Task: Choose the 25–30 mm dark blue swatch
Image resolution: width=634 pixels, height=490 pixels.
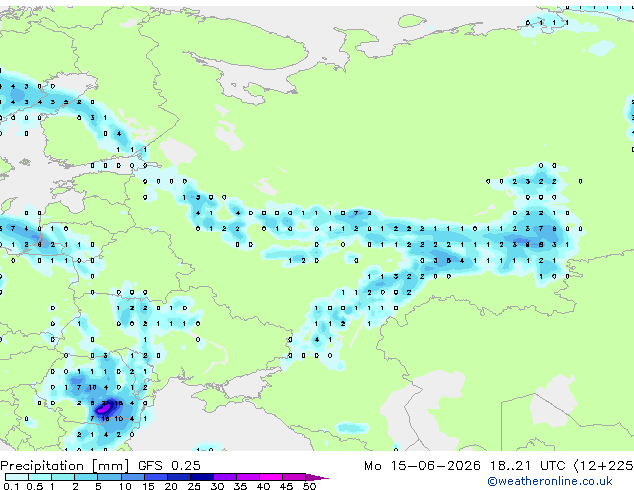Action: click(202, 477)
